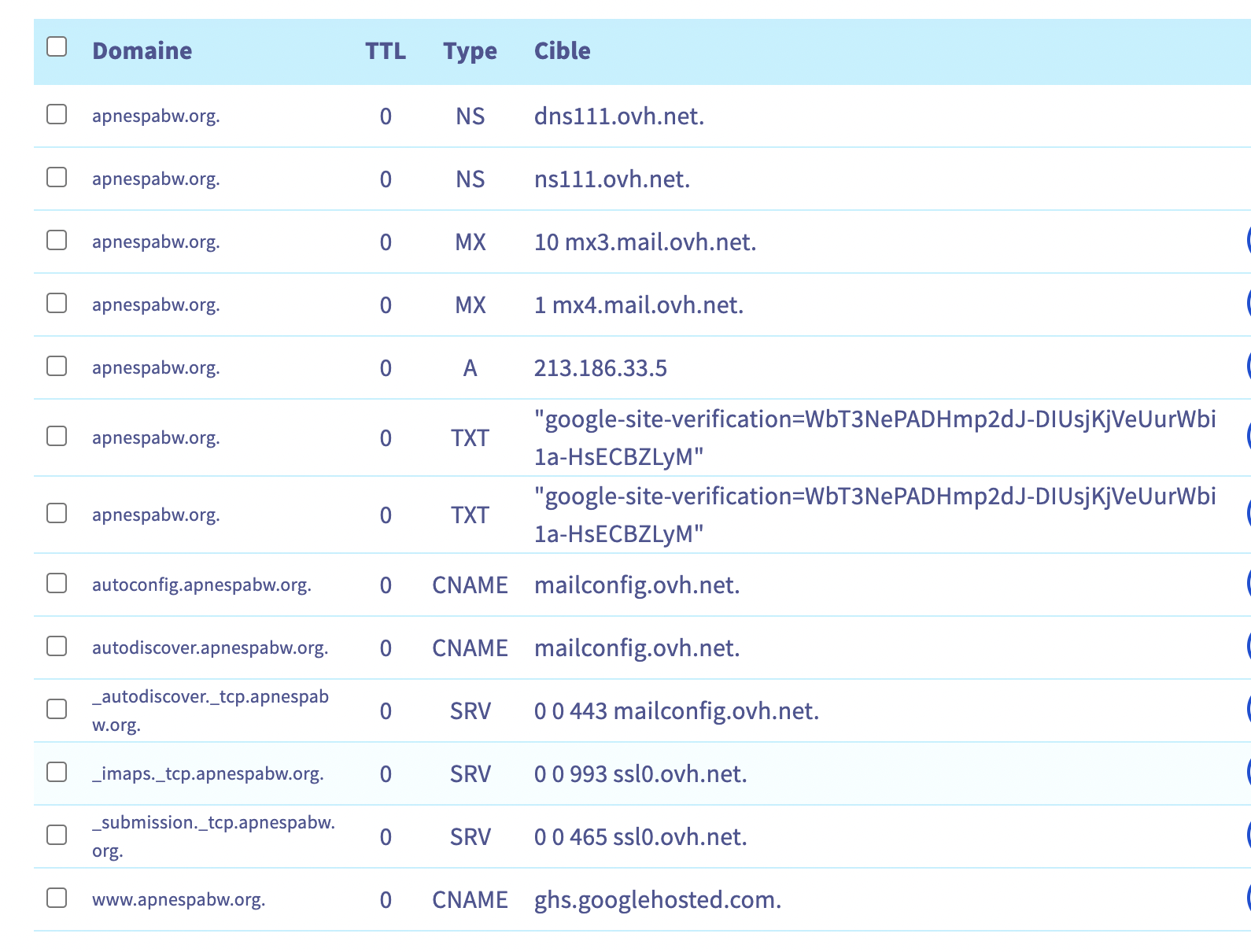Open actions button for the autodiscover CNAME row
This screenshot has height=952, width=1251.
click(1248, 647)
